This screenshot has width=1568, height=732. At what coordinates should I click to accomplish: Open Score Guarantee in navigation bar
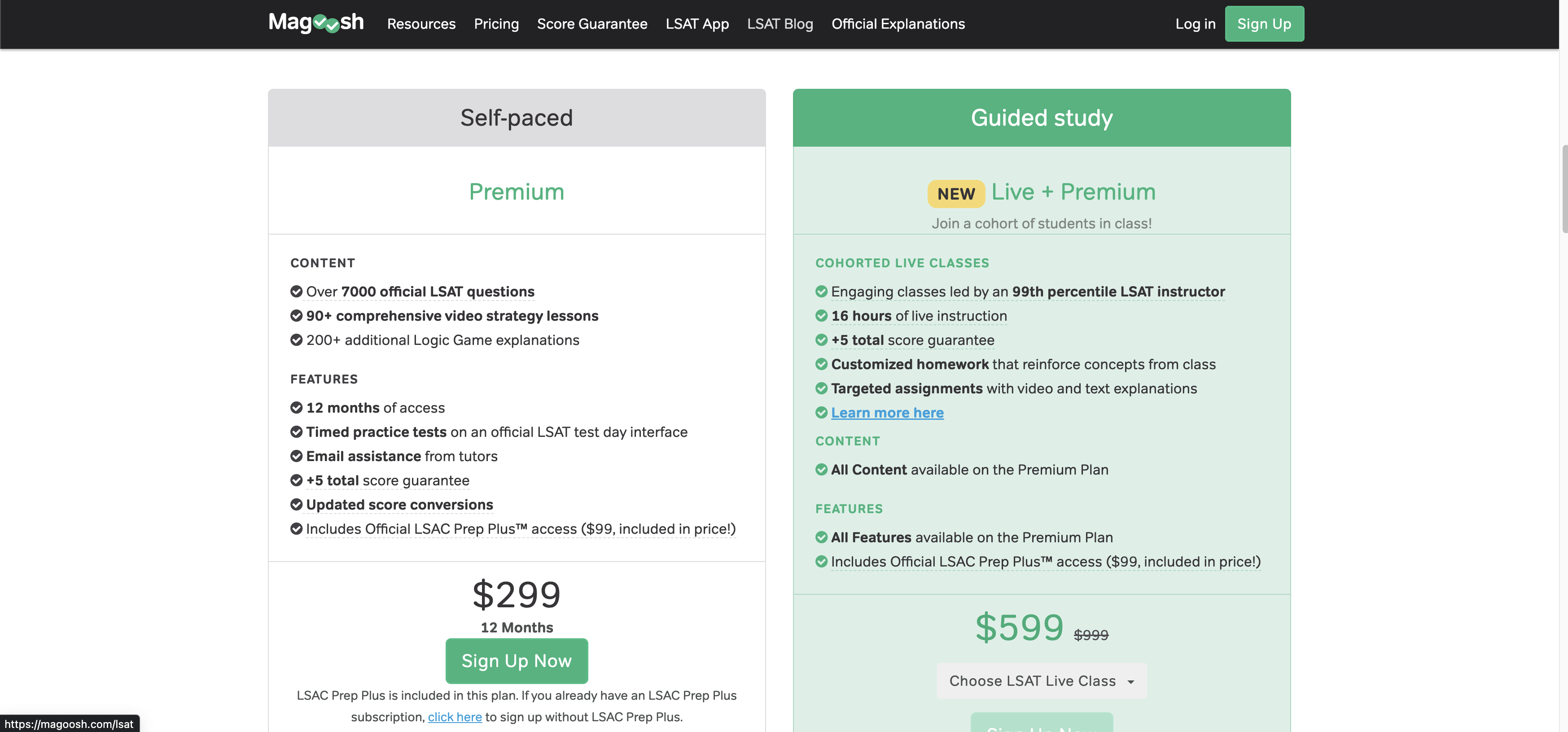tap(591, 24)
